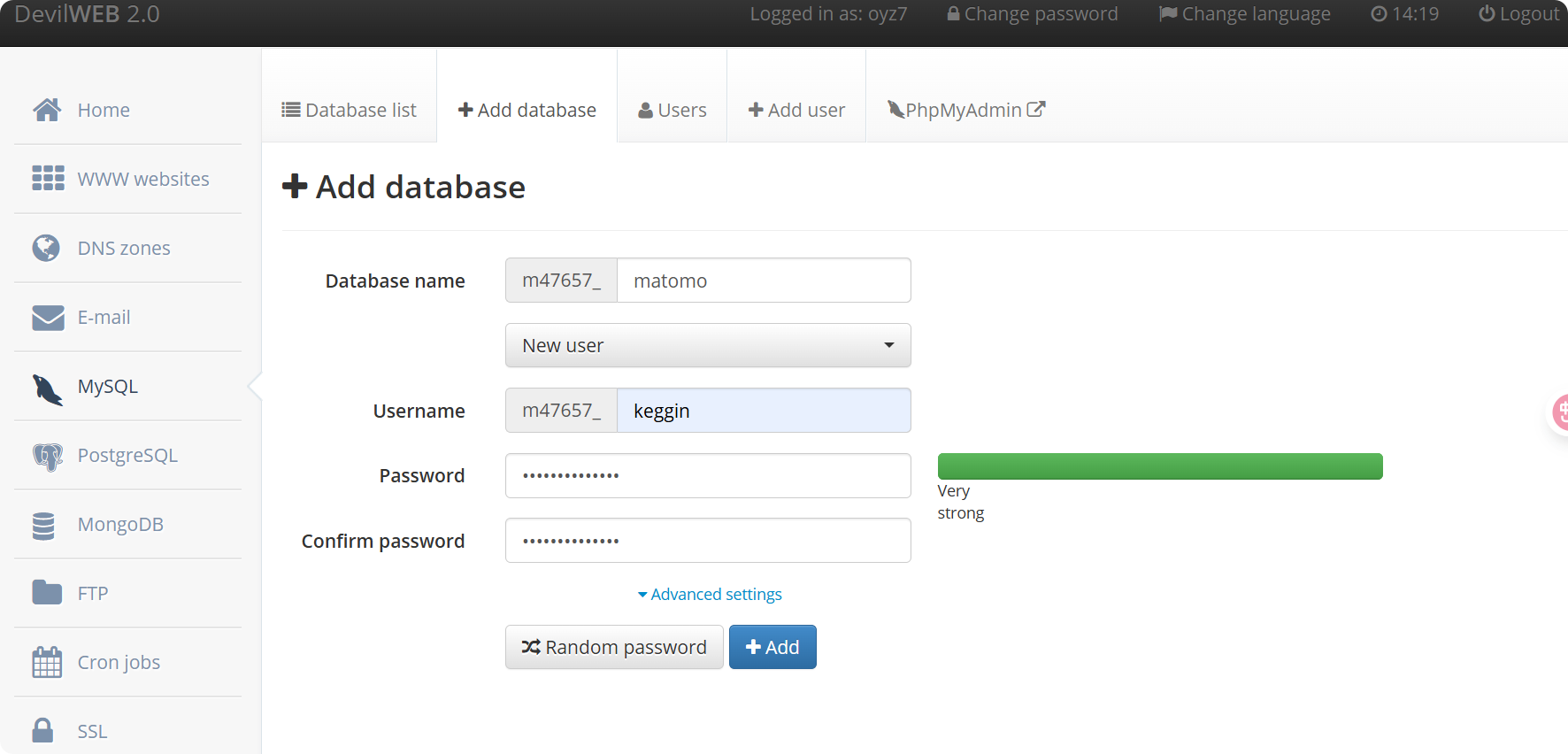The width and height of the screenshot is (1568, 754).
Task: Click the green password strength bar
Action: (1159, 466)
